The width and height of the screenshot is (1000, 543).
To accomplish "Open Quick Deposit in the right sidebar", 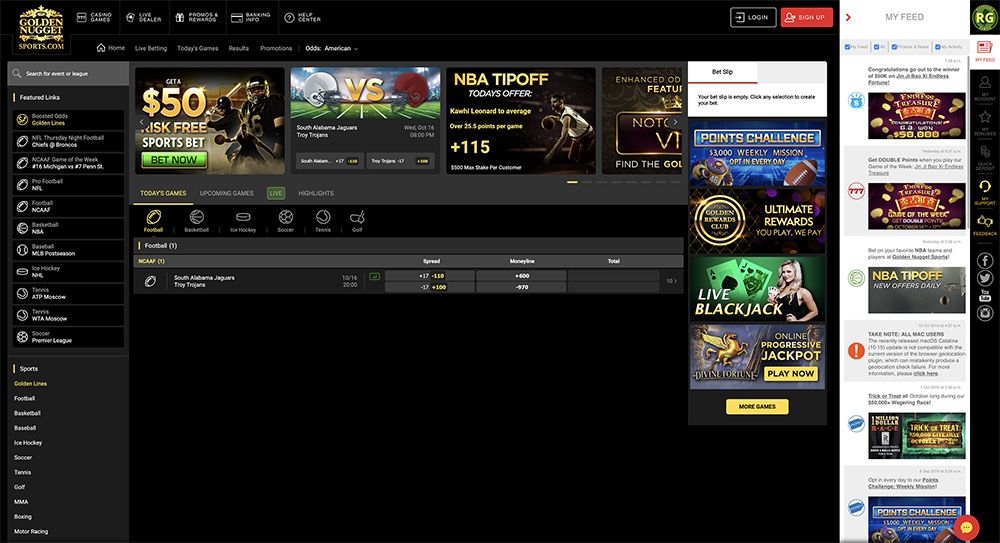I will tap(985, 158).
